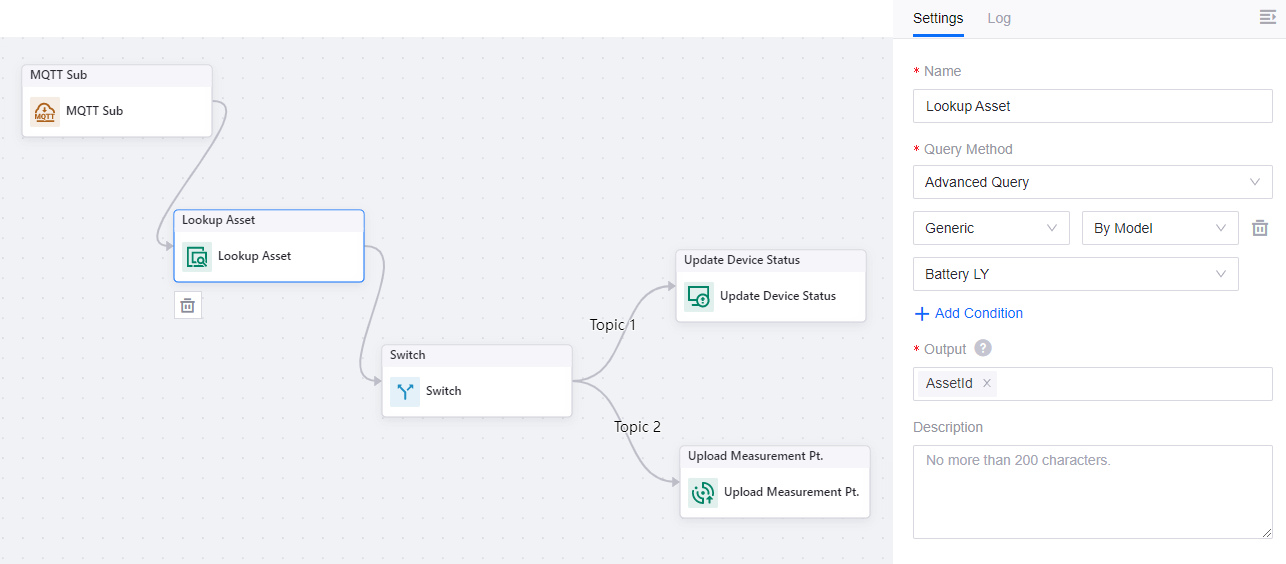Delete the Lookup Asset node via trash icon
Image resolution: width=1286 pixels, height=564 pixels.
(x=188, y=305)
